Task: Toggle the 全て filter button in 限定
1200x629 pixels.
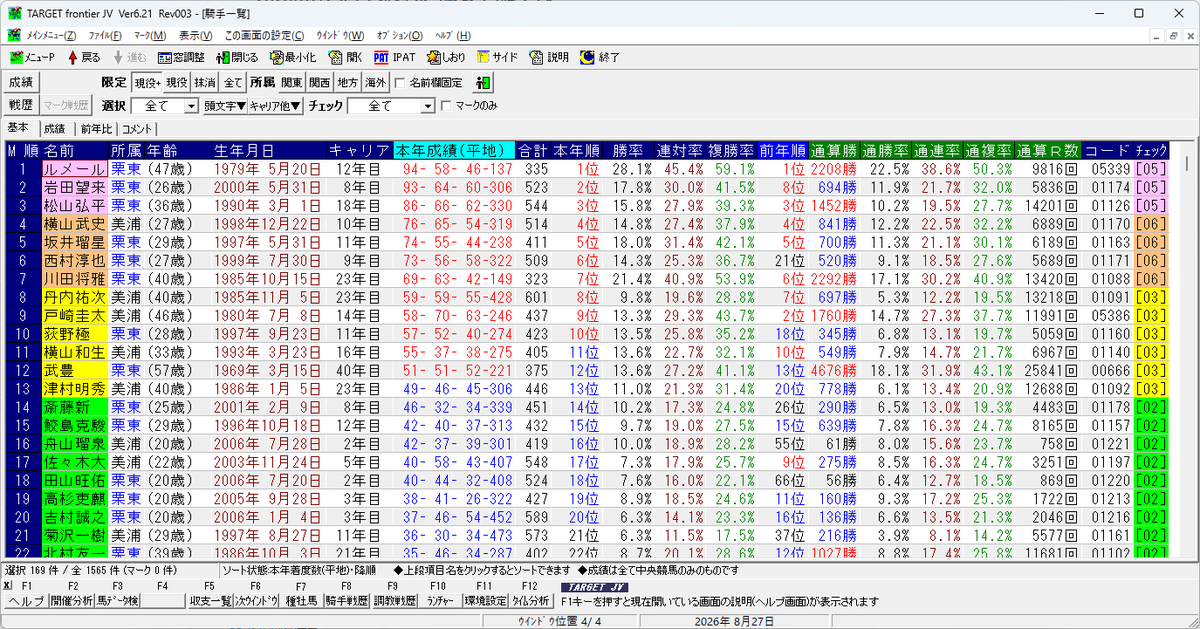Action: pyautogui.click(x=233, y=82)
